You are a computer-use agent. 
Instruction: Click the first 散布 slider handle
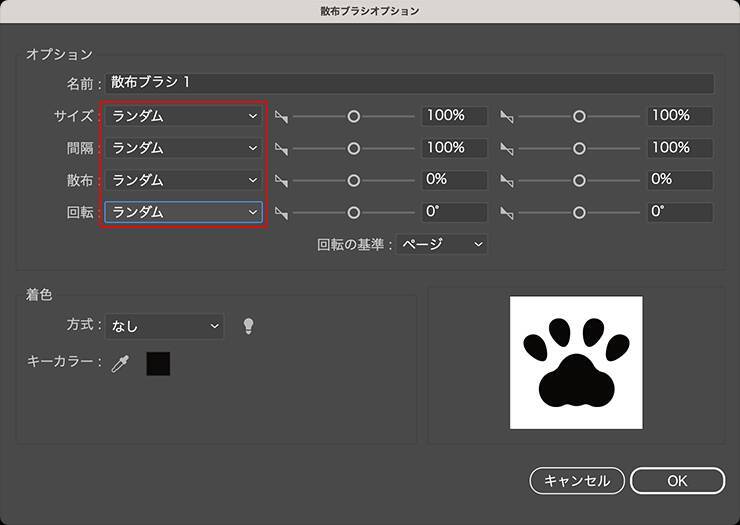(353, 180)
